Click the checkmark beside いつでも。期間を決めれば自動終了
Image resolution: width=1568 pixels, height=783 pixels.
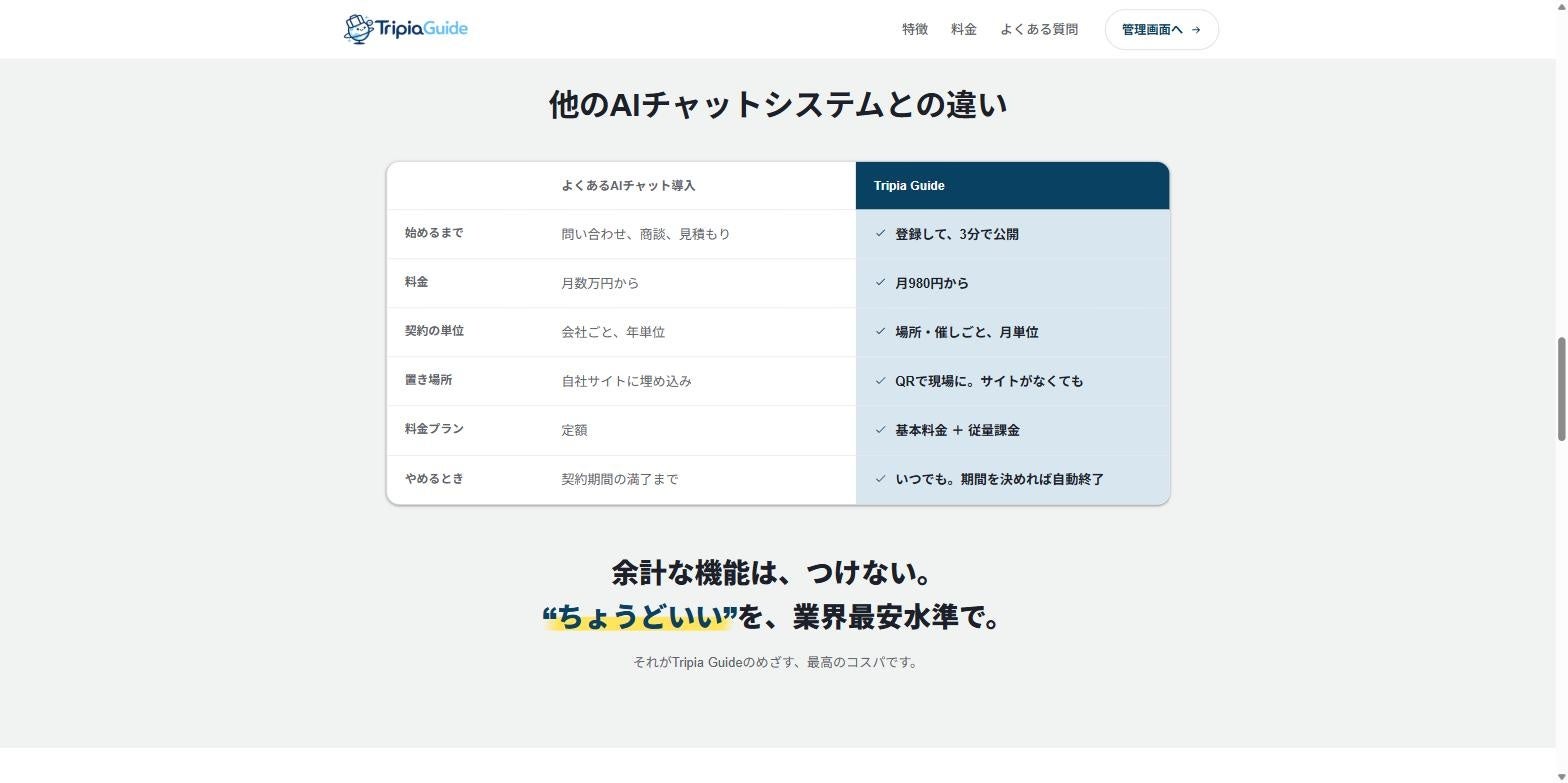pos(880,478)
